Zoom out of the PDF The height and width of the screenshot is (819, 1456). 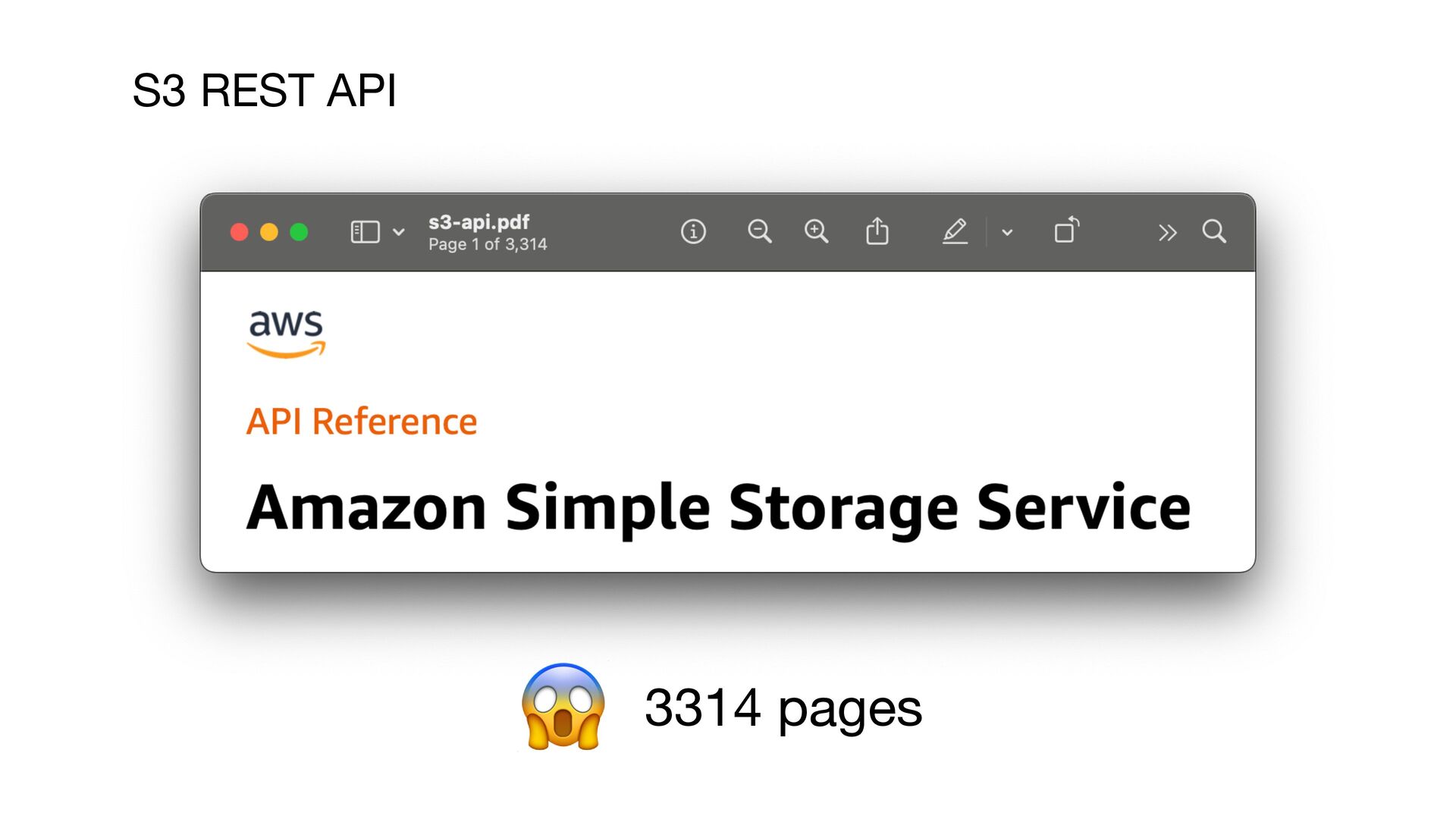(x=759, y=231)
